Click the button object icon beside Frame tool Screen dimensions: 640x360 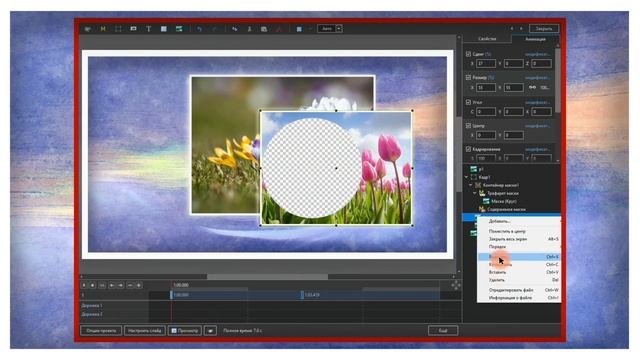pos(133,29)
